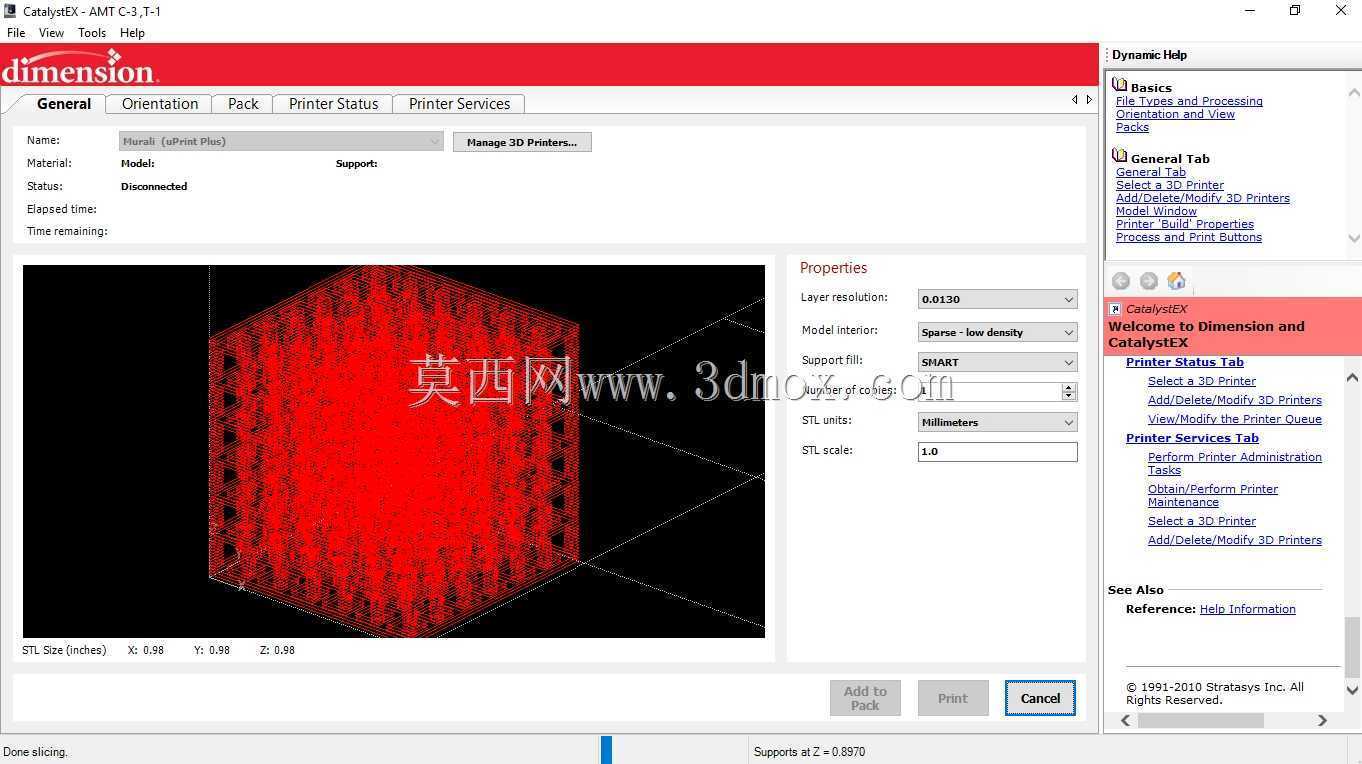
Task: Click help content scrollbar down arrow
Action: [1352, 690]
